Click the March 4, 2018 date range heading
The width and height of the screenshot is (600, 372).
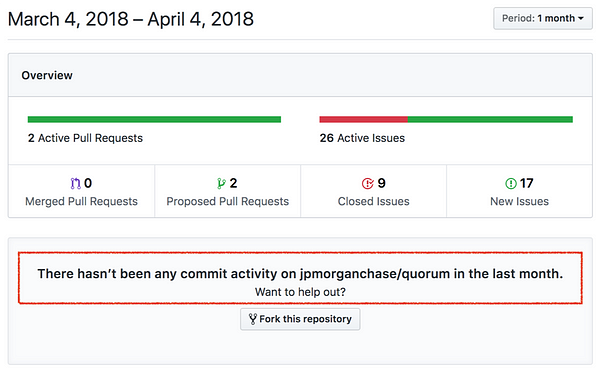pos(131,19)
